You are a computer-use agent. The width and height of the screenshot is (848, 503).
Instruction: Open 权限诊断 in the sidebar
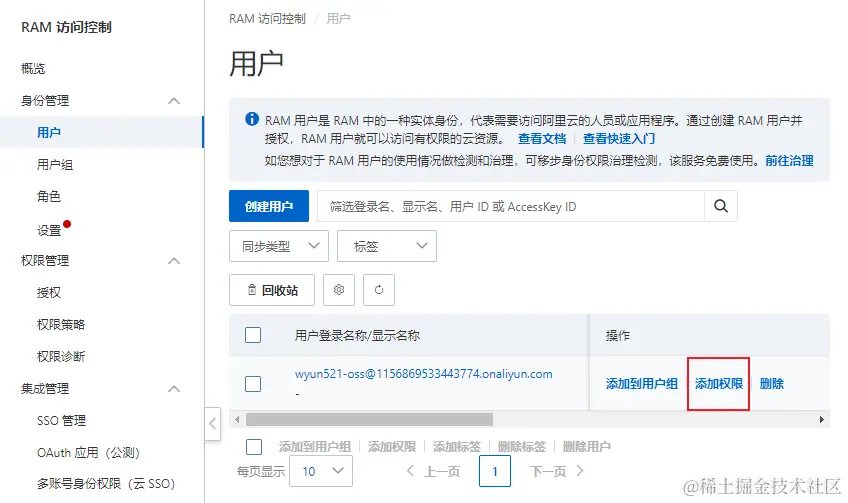click(x=61, y=356)
